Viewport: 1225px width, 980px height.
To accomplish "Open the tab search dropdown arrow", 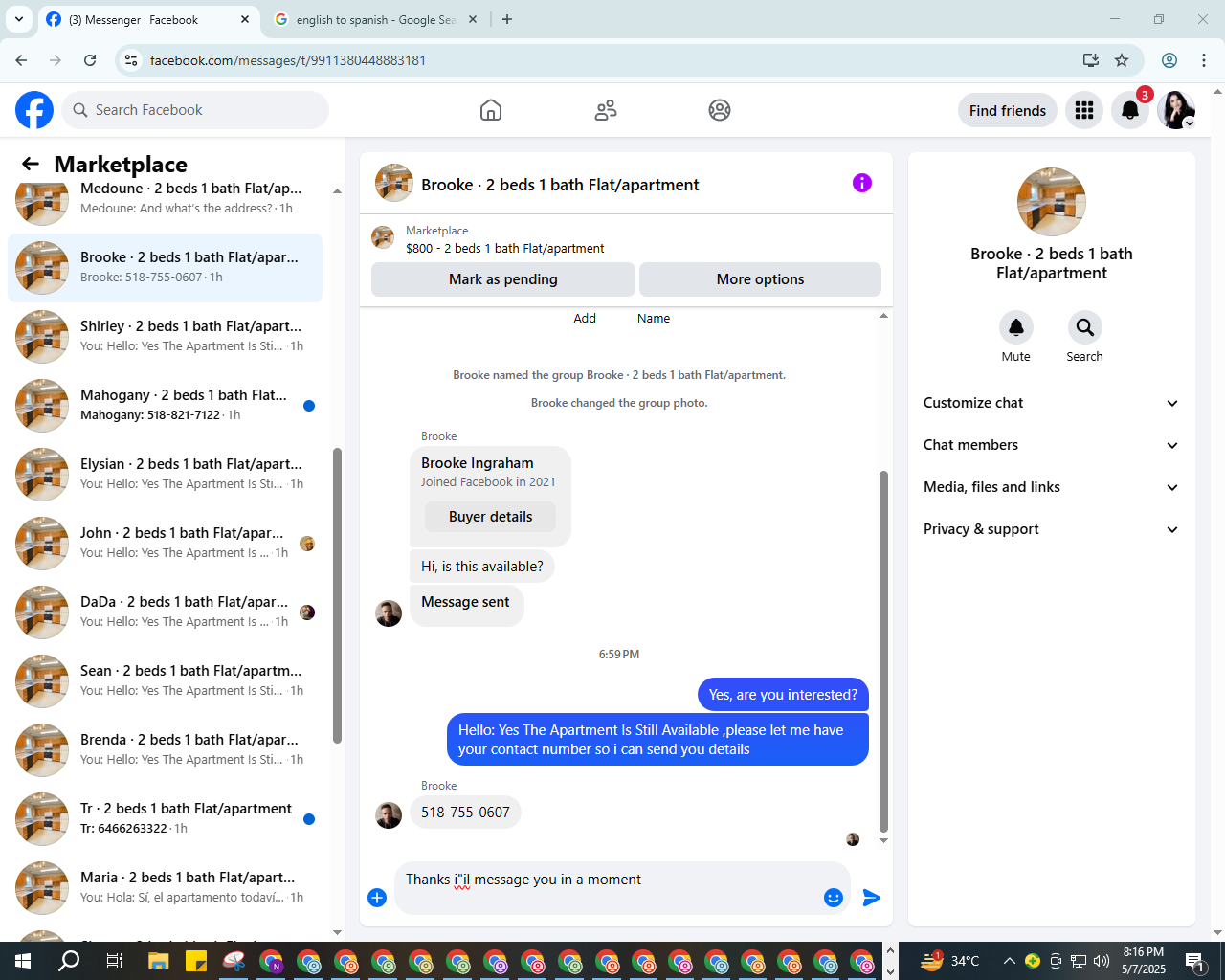I will tap(19, 19).
